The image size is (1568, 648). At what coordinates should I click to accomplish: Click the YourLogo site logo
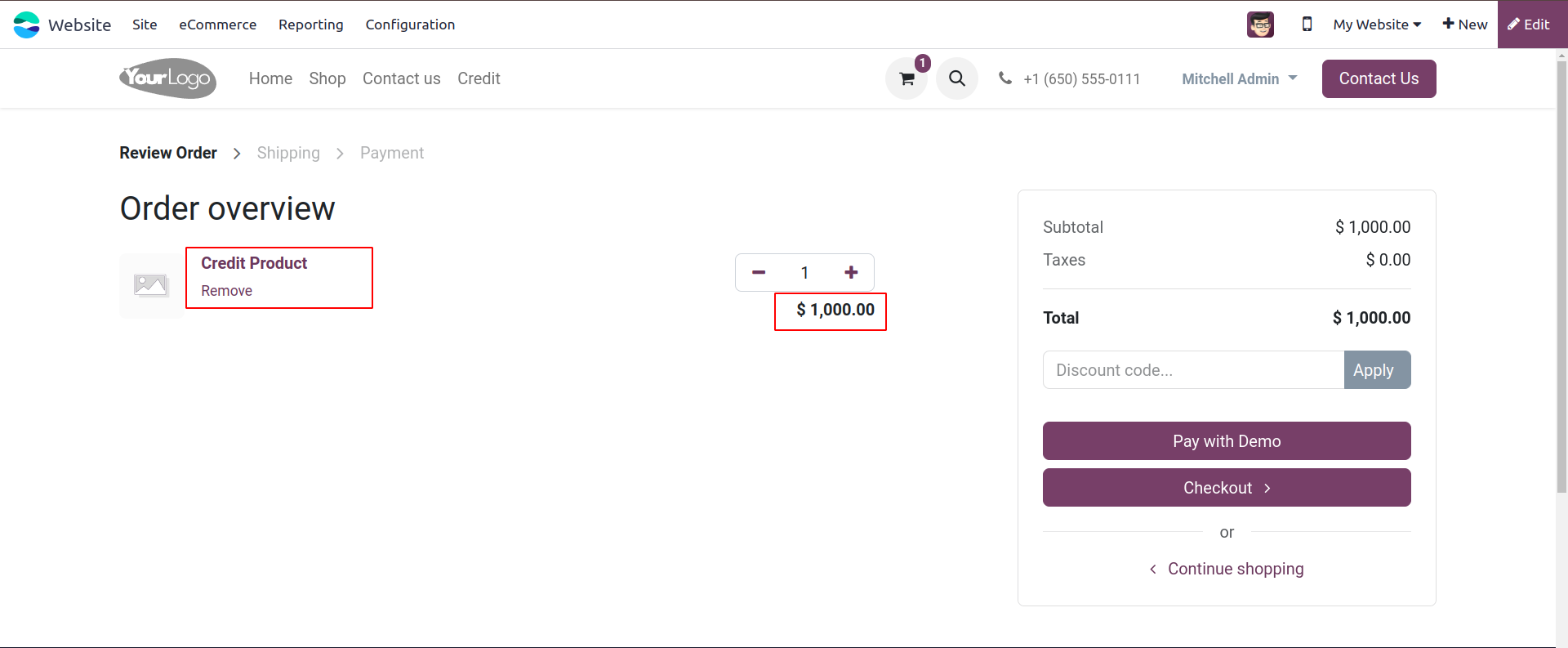click(x=168, y=78)
